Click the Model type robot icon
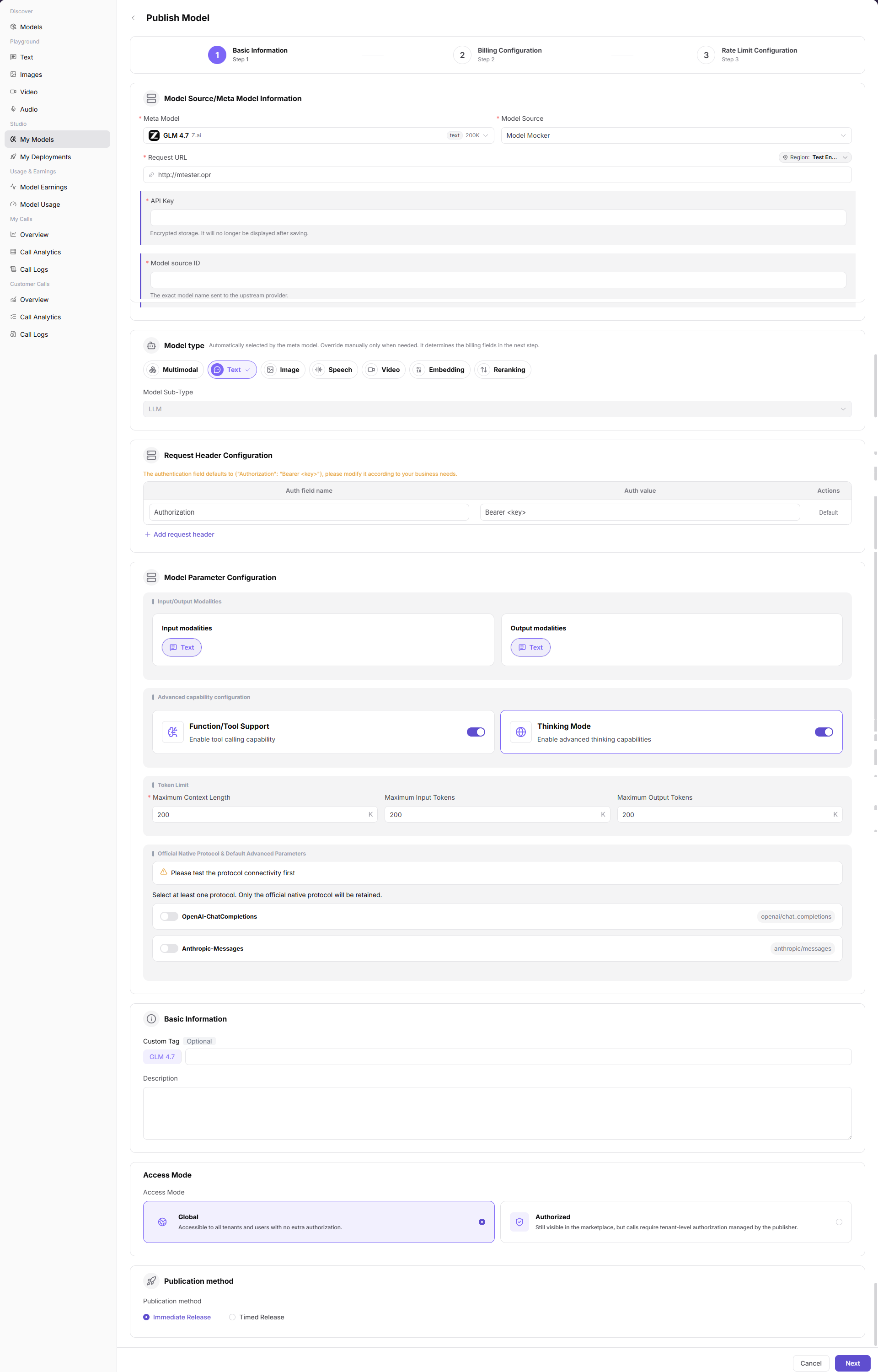Viewport: 878px width, 1372px height. click(151, 345)
